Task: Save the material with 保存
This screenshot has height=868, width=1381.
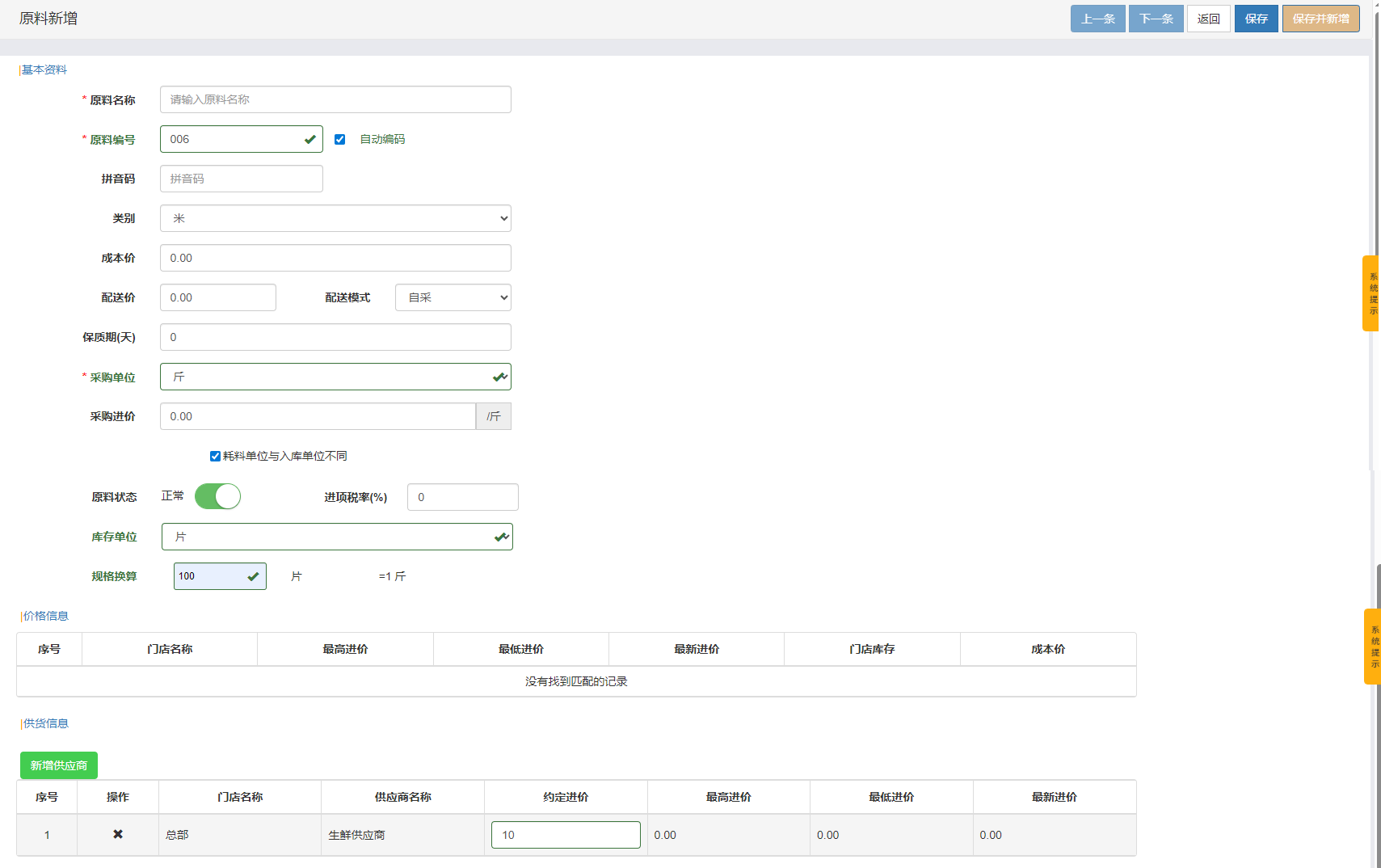Action: pyautogui.click(x=1256, y=19)
